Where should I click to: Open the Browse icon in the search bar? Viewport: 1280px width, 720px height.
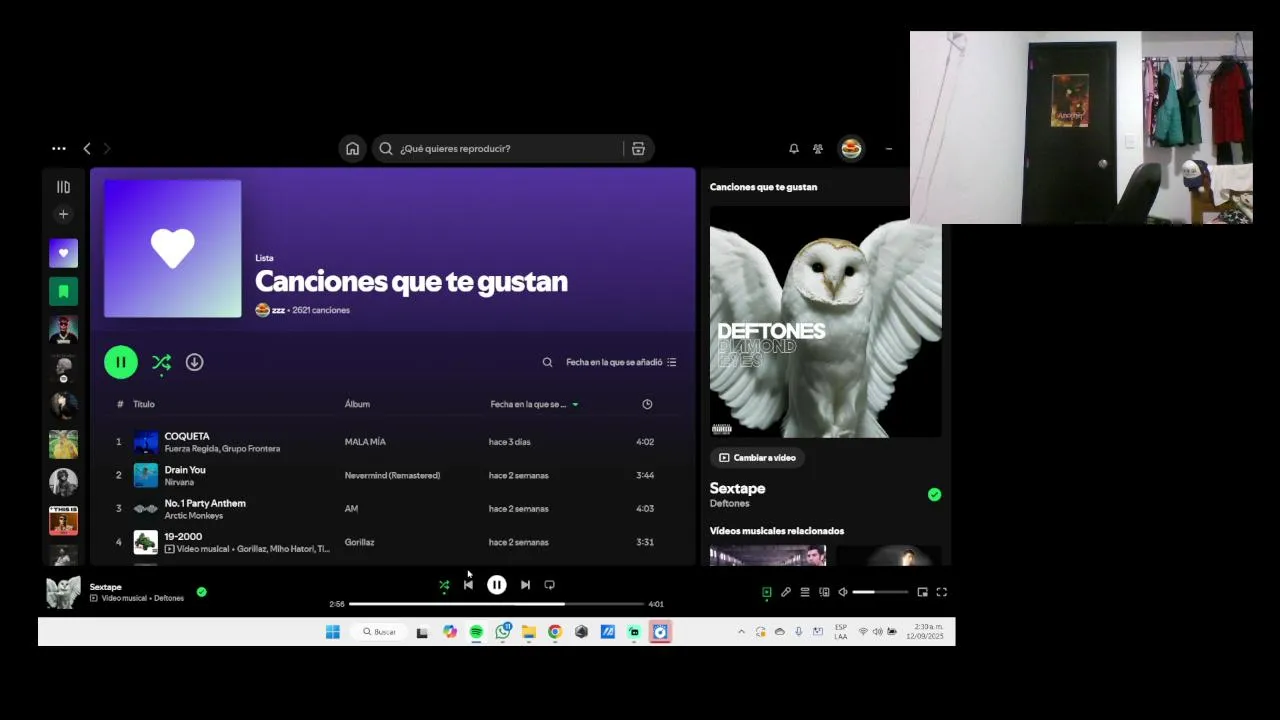coord(638,148)
